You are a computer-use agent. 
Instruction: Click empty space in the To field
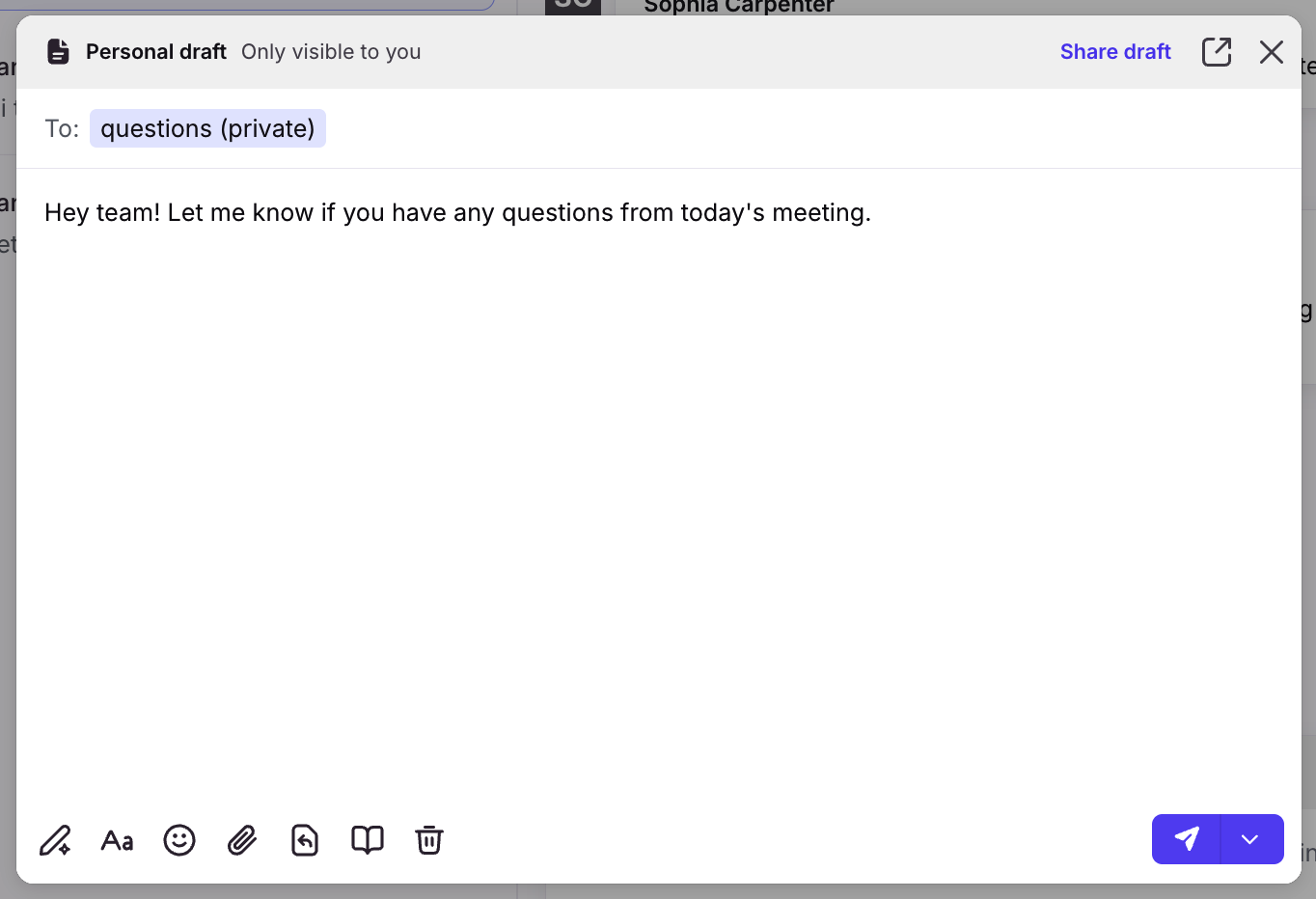772,128
